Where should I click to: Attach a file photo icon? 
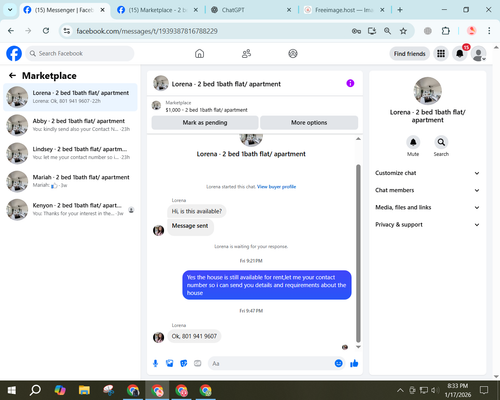170,363
